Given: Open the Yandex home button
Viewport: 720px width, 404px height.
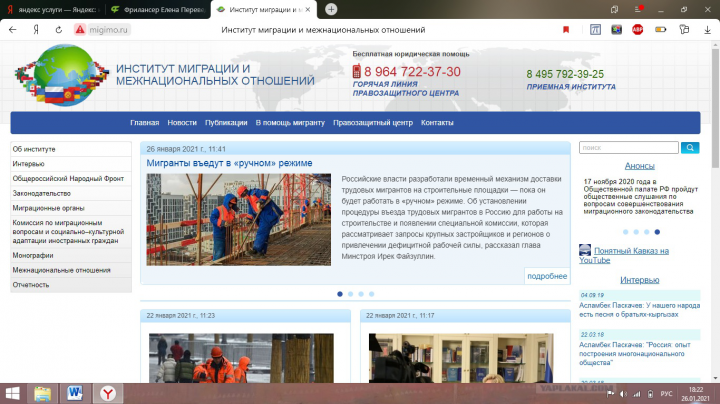Looking at the screenshot, I should [36, 30].
